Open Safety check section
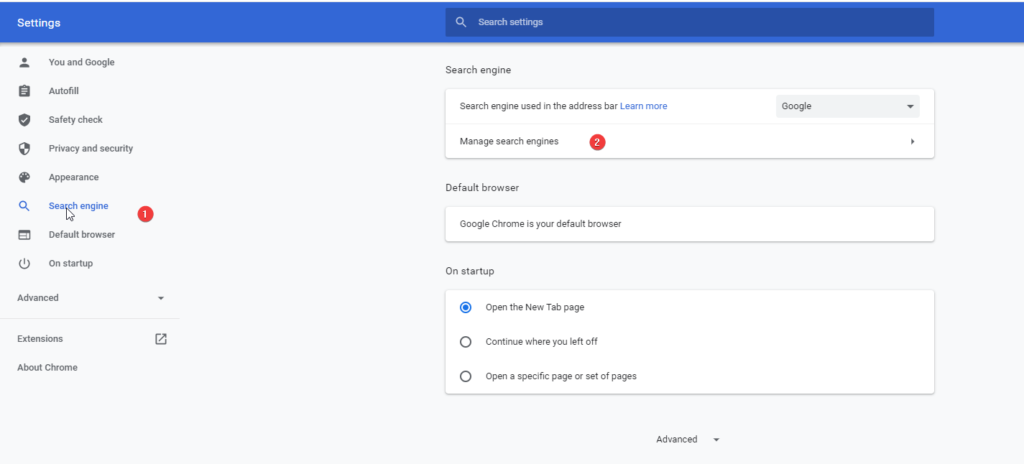 [76, 120]
